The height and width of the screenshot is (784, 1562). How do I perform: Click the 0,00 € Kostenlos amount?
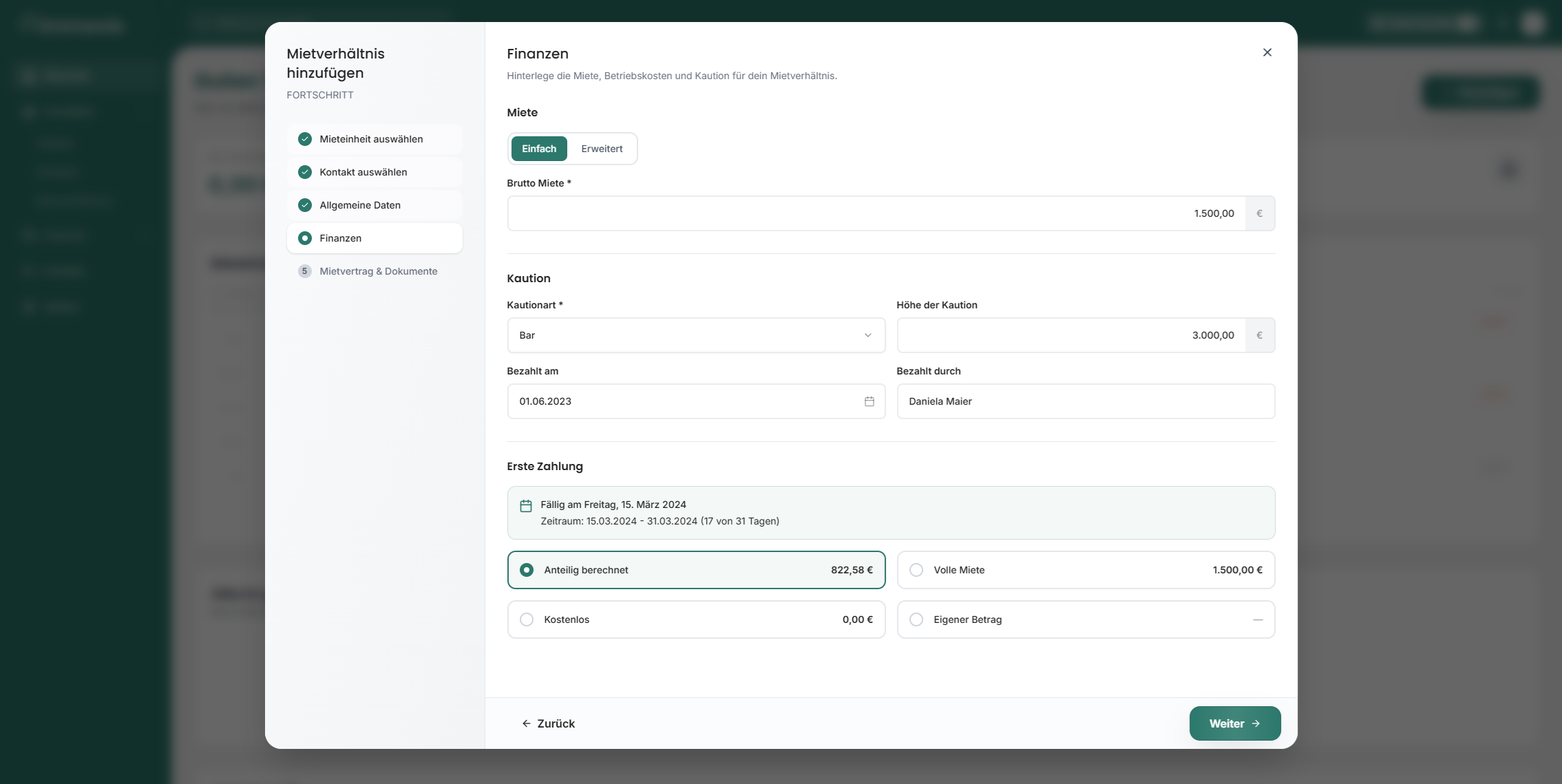[x=857, y=619]
